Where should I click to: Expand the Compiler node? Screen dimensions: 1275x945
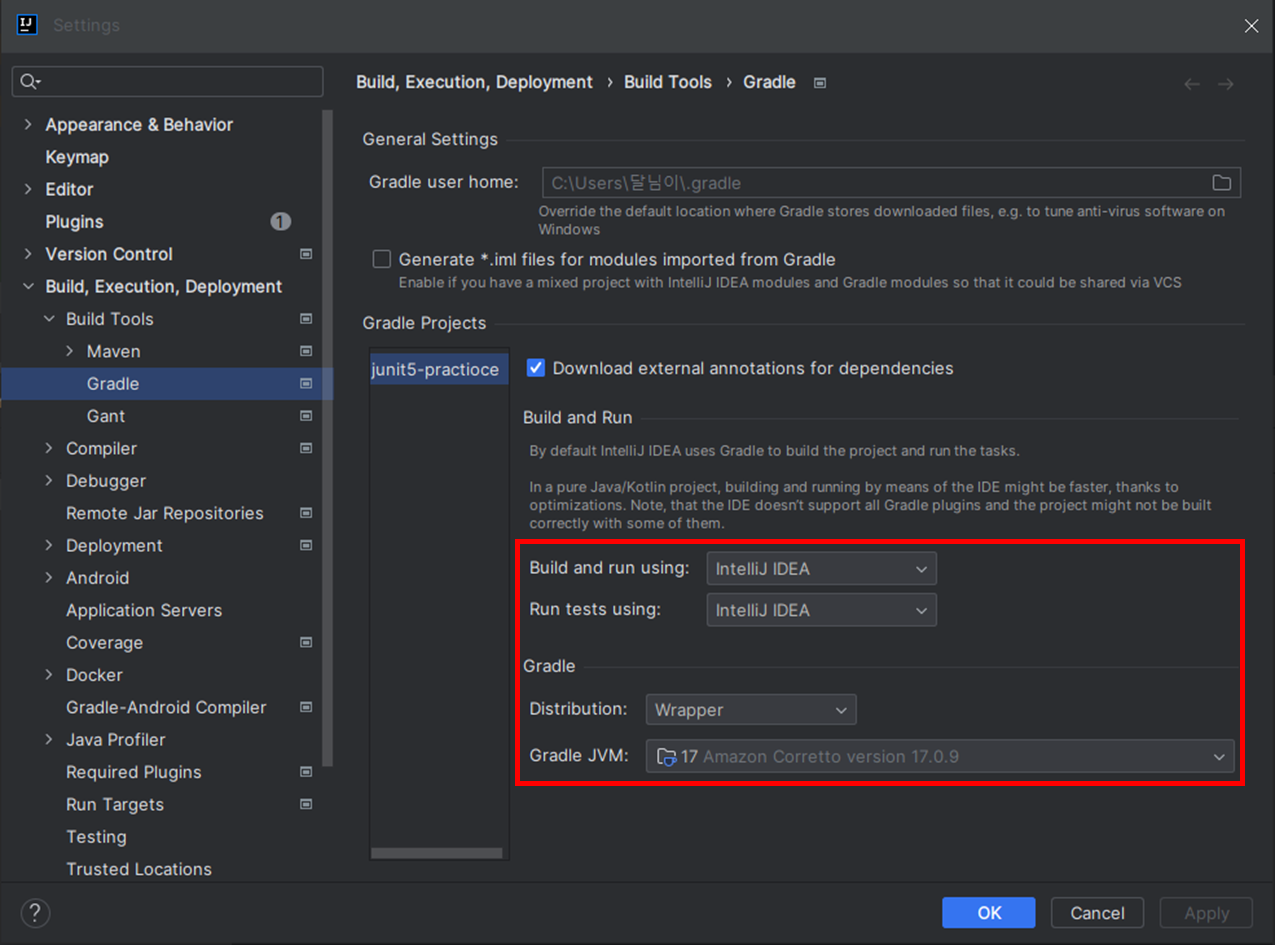(x=49, y=448)
